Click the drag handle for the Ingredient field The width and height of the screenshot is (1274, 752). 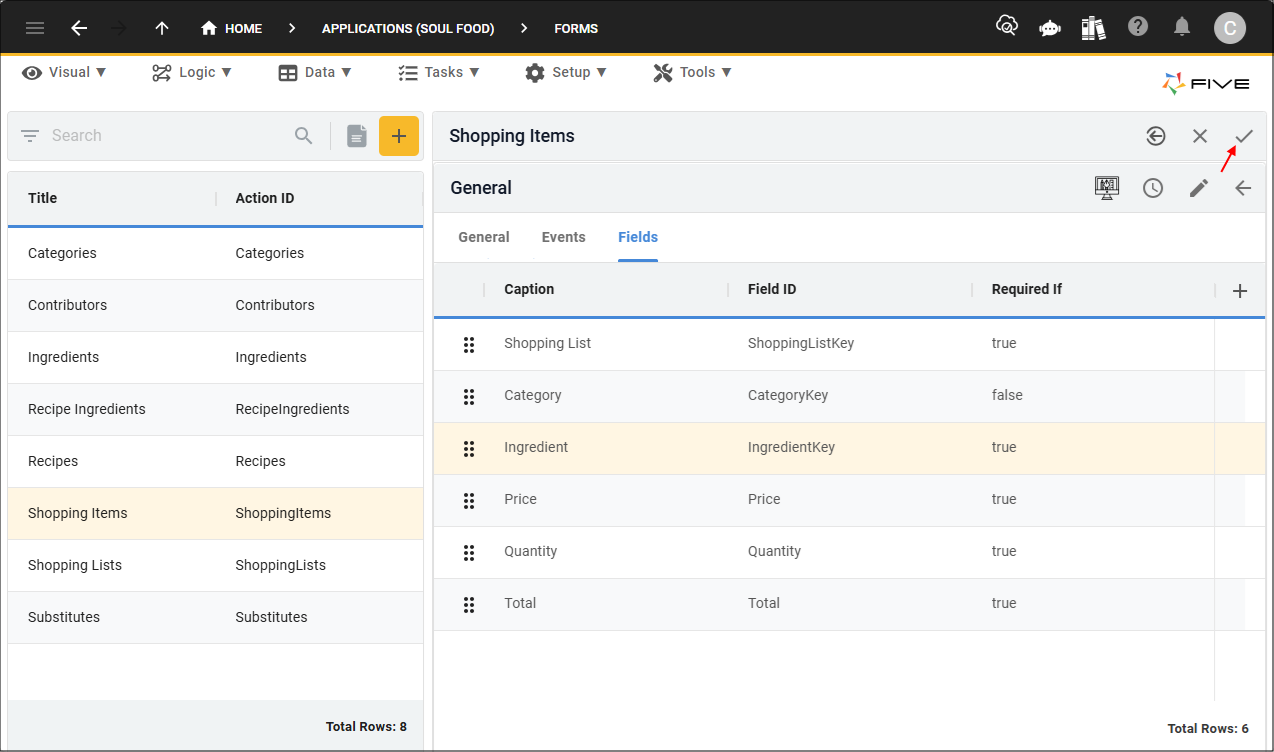click(x=468, y=448)
